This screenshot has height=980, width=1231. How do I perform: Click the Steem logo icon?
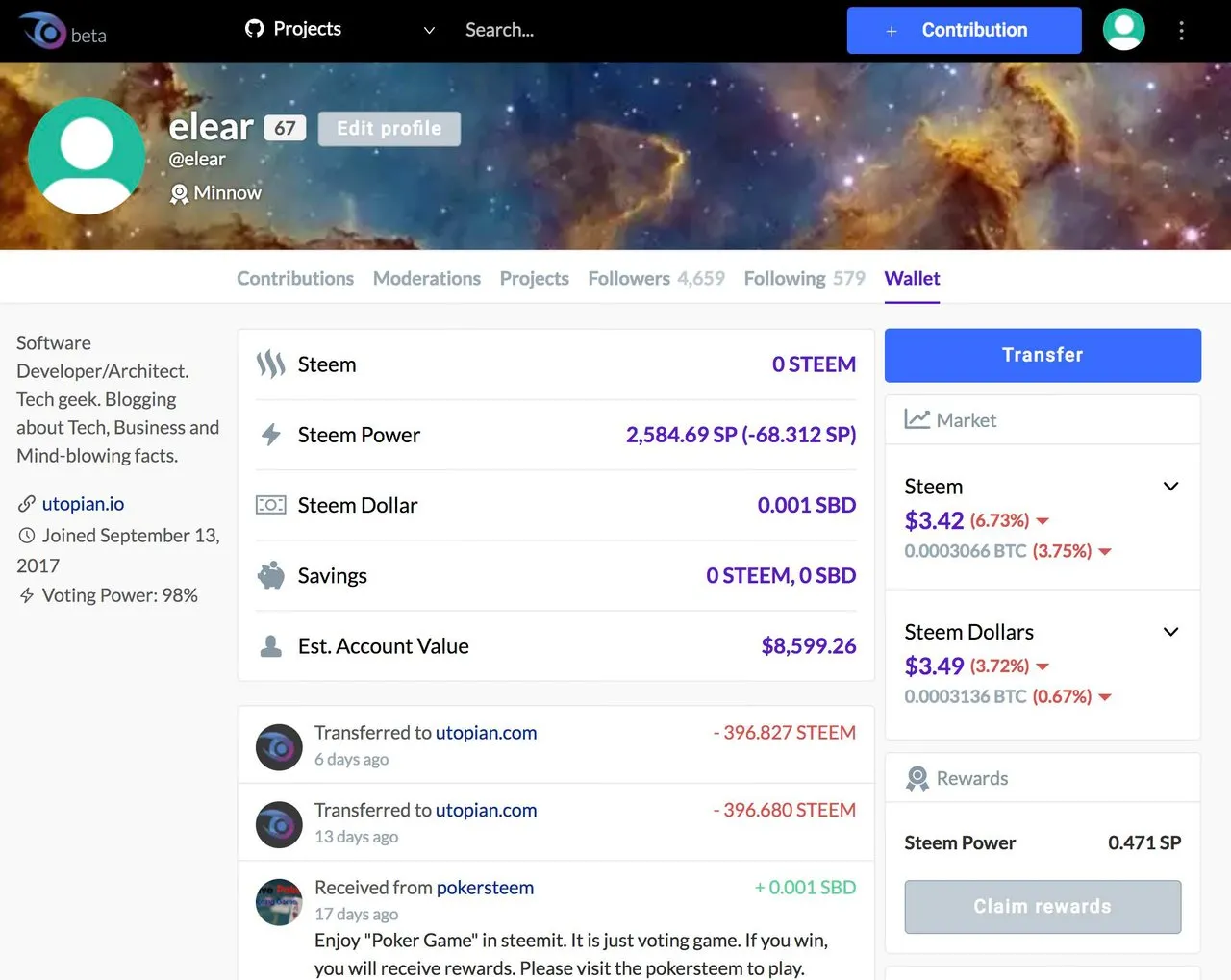(271, 364)
